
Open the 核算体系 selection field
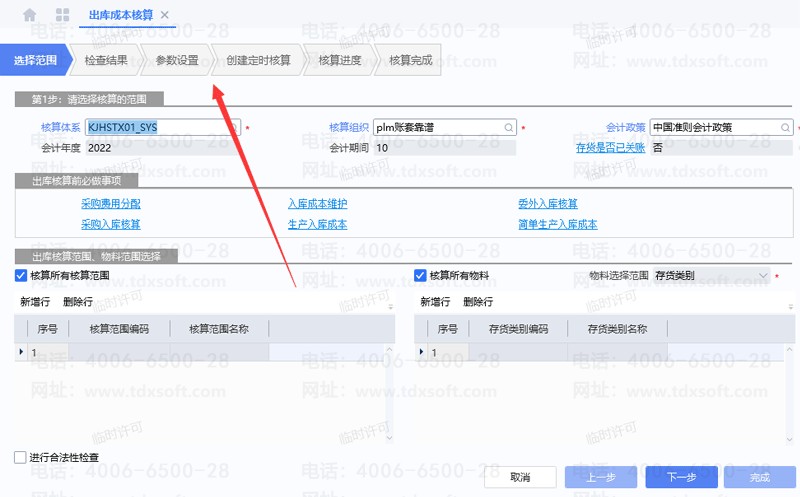(x=162, y=128)
